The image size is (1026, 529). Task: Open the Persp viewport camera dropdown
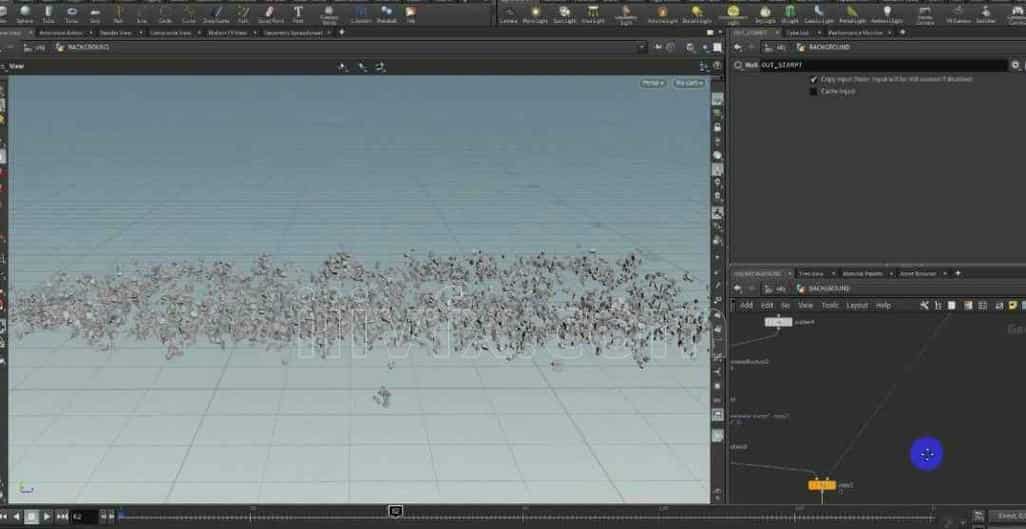tap(652, 83)
